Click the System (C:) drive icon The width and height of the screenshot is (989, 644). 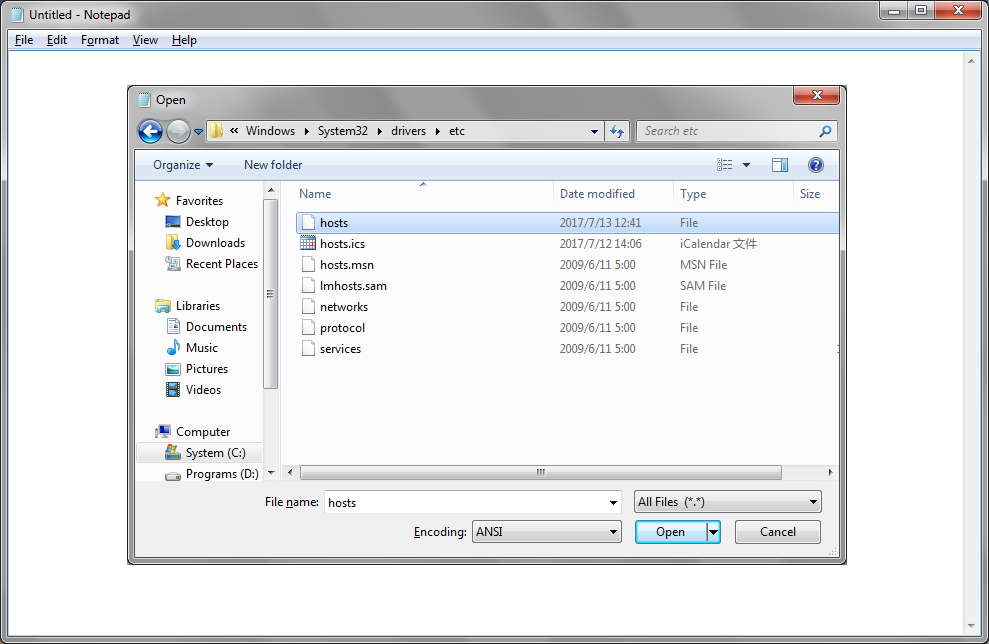(173, 452)
